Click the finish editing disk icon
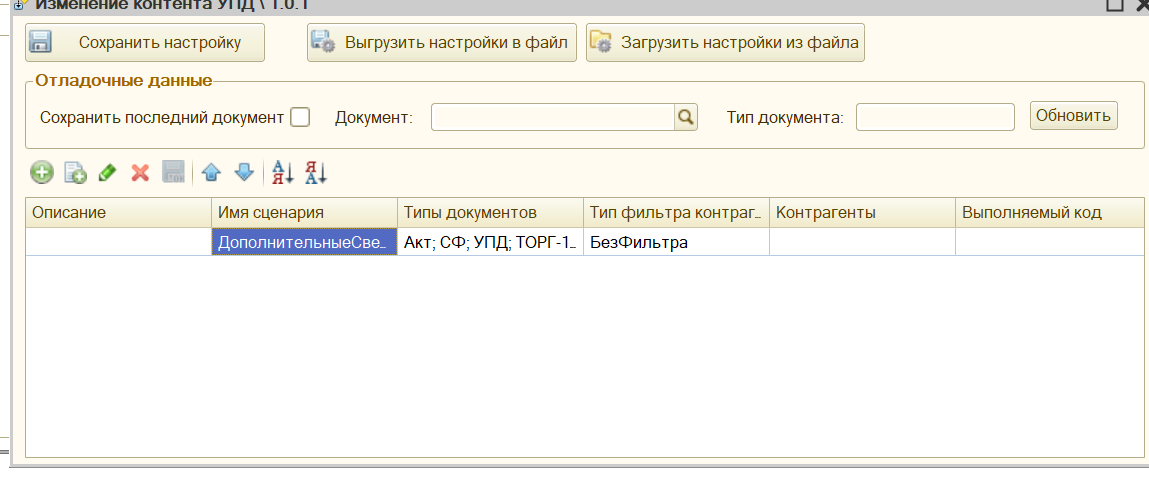Viewport: 1149px width, 478px height. click(173, 173)
